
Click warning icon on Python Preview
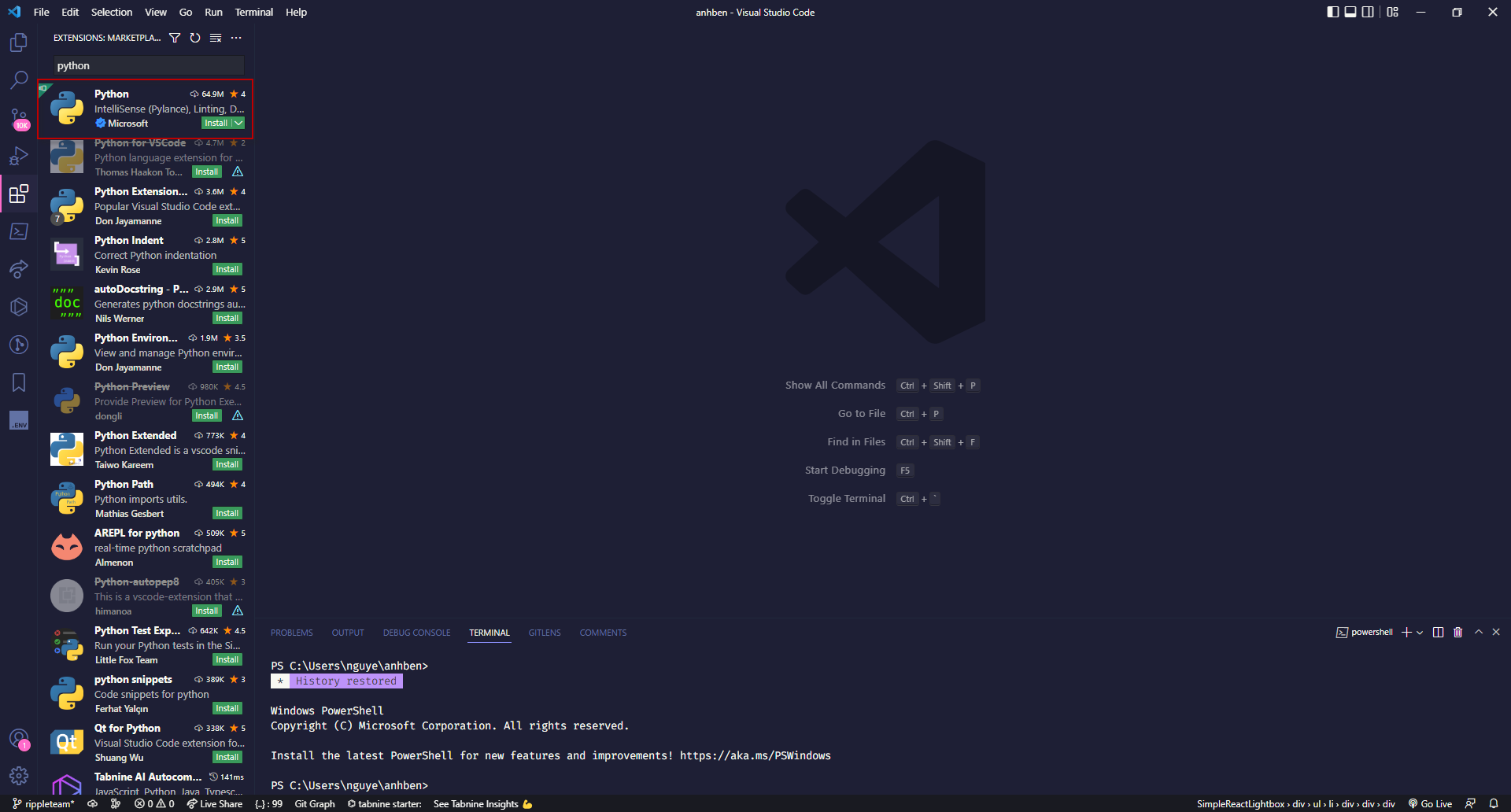pos(238,415)
